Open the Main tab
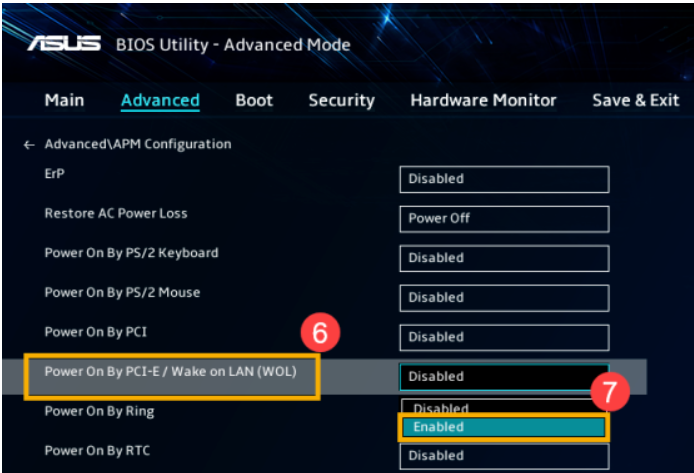The width and height of the screenshot is (694, 473). coord(64,100)
